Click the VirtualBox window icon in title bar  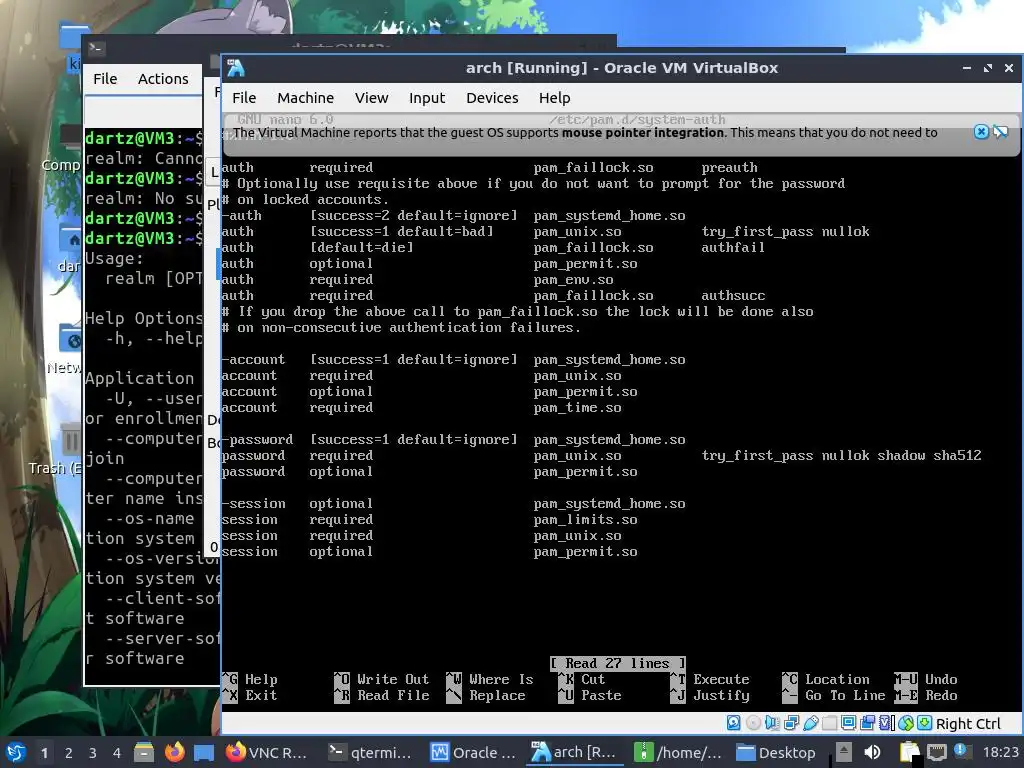(x=236, y=68)
